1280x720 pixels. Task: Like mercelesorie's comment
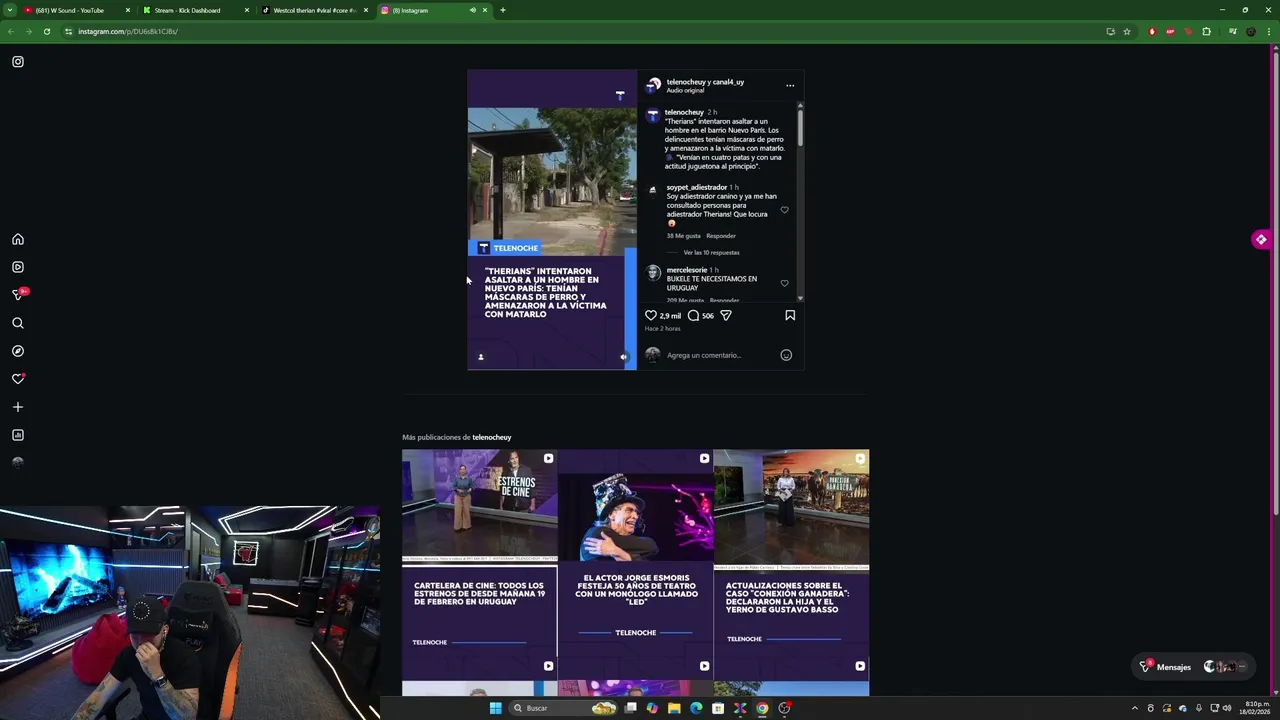point(784,283)
